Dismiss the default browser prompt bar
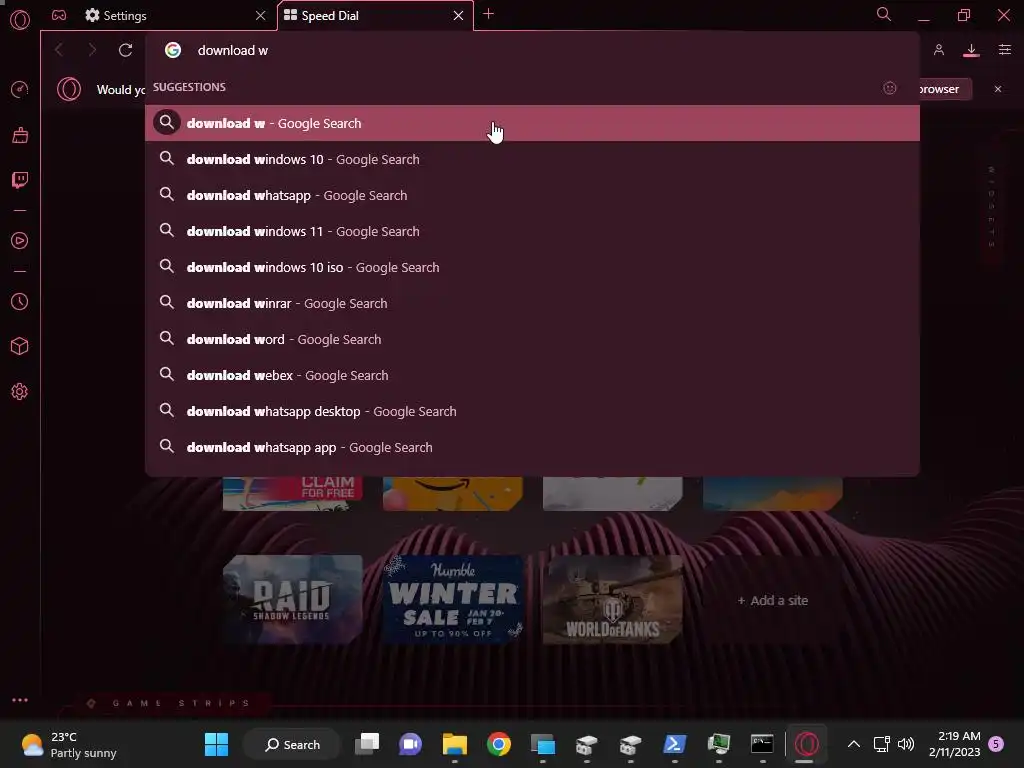 pos(998,89)
